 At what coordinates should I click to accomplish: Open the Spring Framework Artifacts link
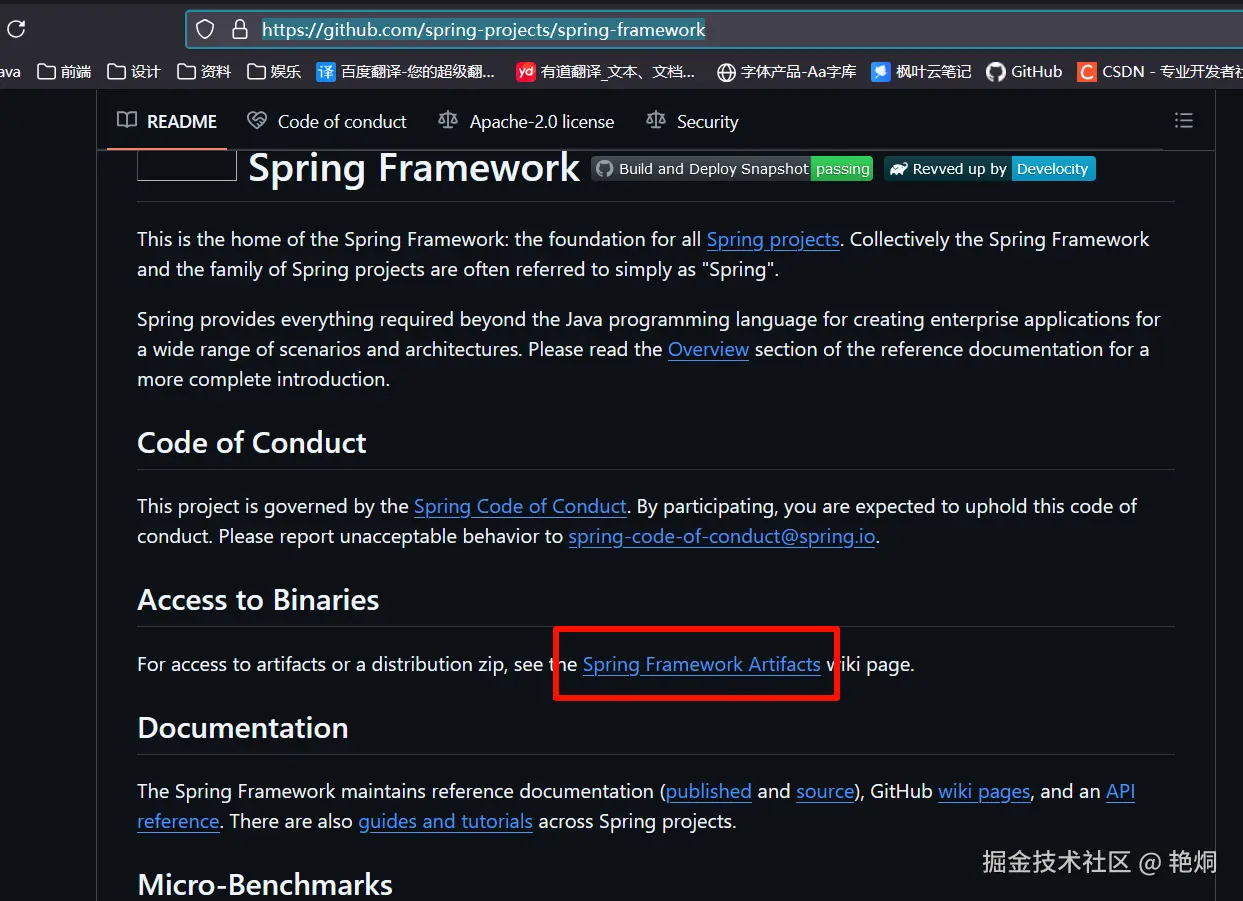(x=702, y=665)
